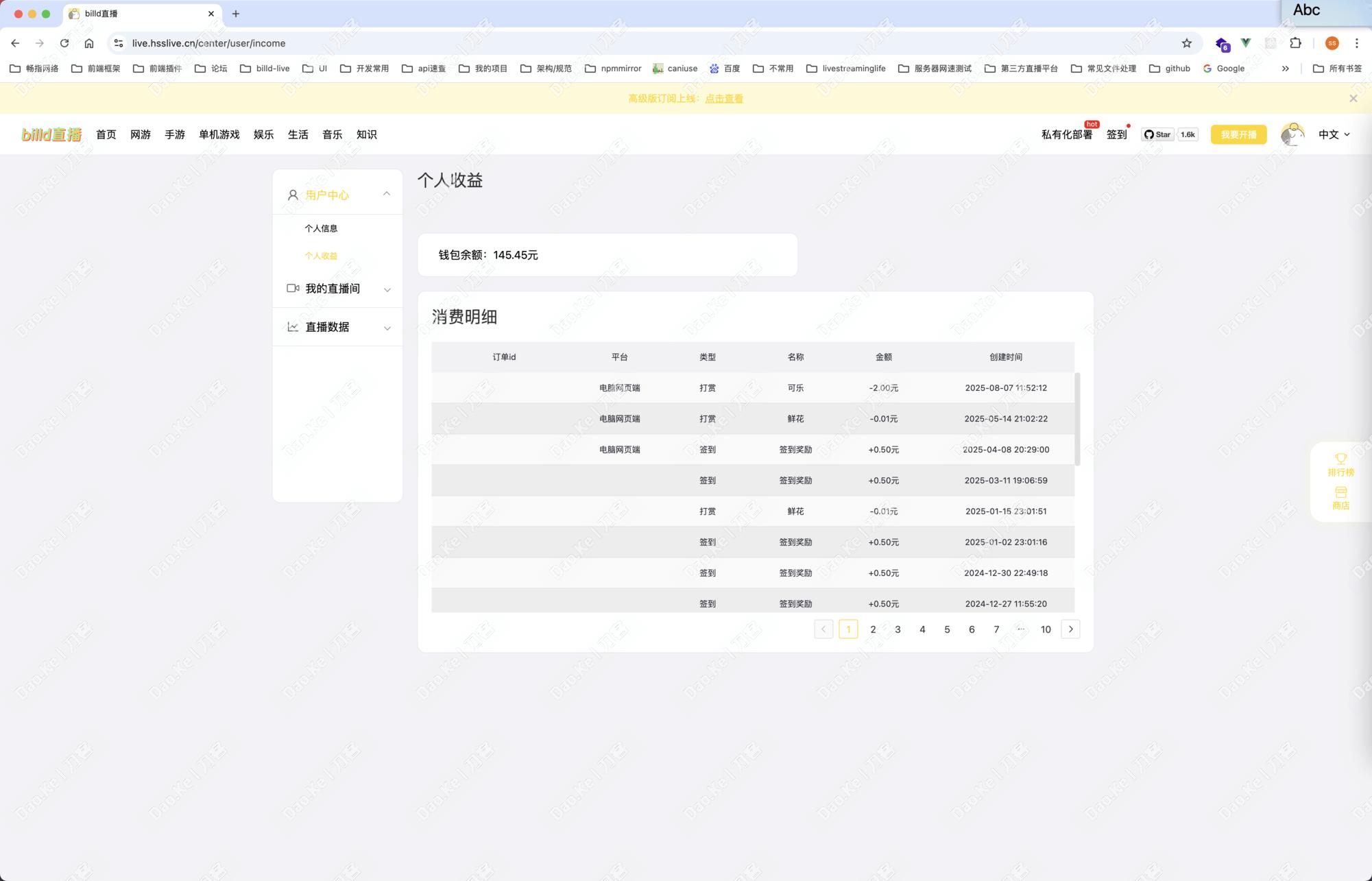The width and height of the screenshot is (1372, 881).
Task: Click the GitHub Star button
Action: point(1157,134)
